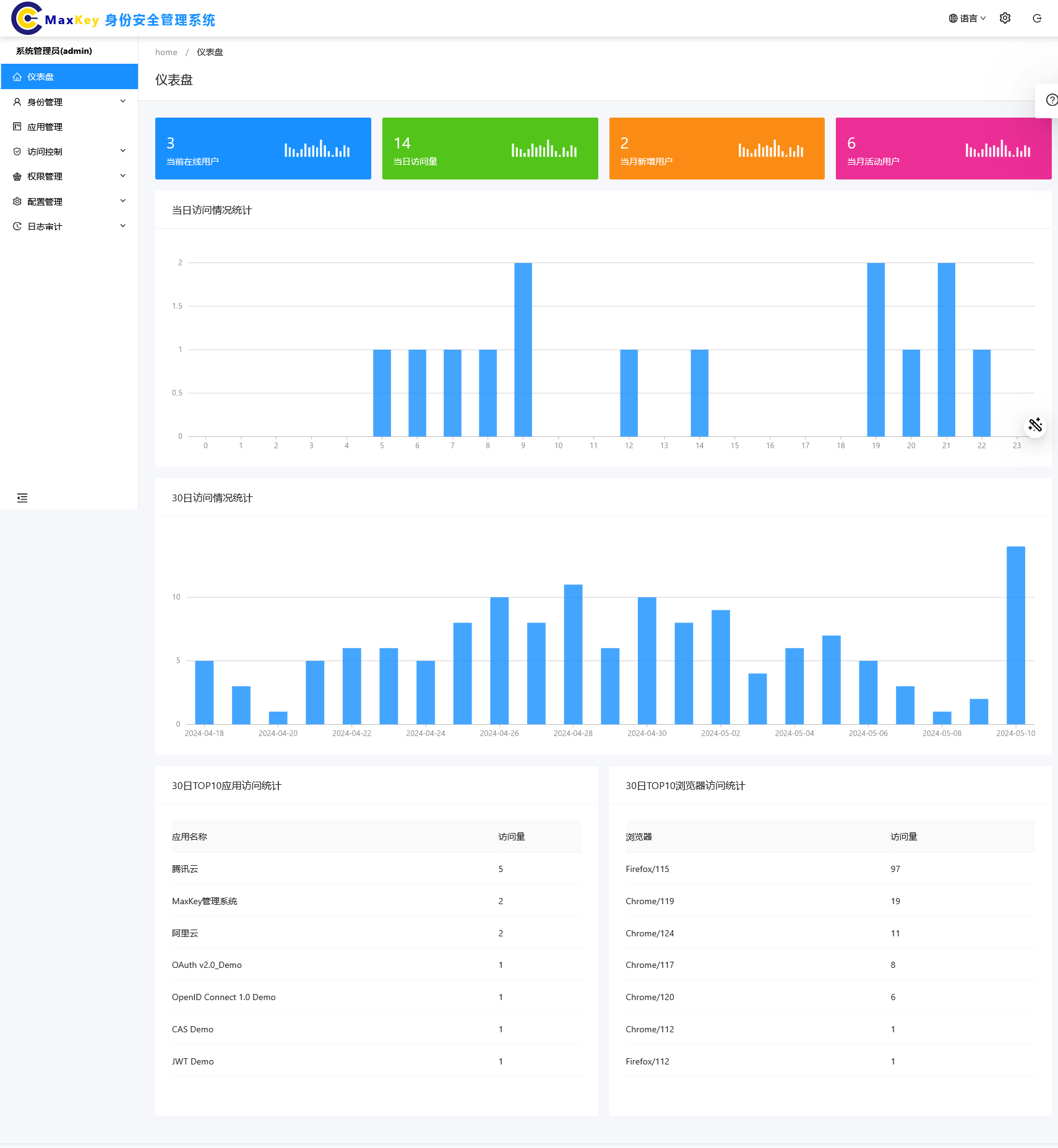Click the 应用管理 sidebar icon
1058x1148 pixels.
coord(17,127)
